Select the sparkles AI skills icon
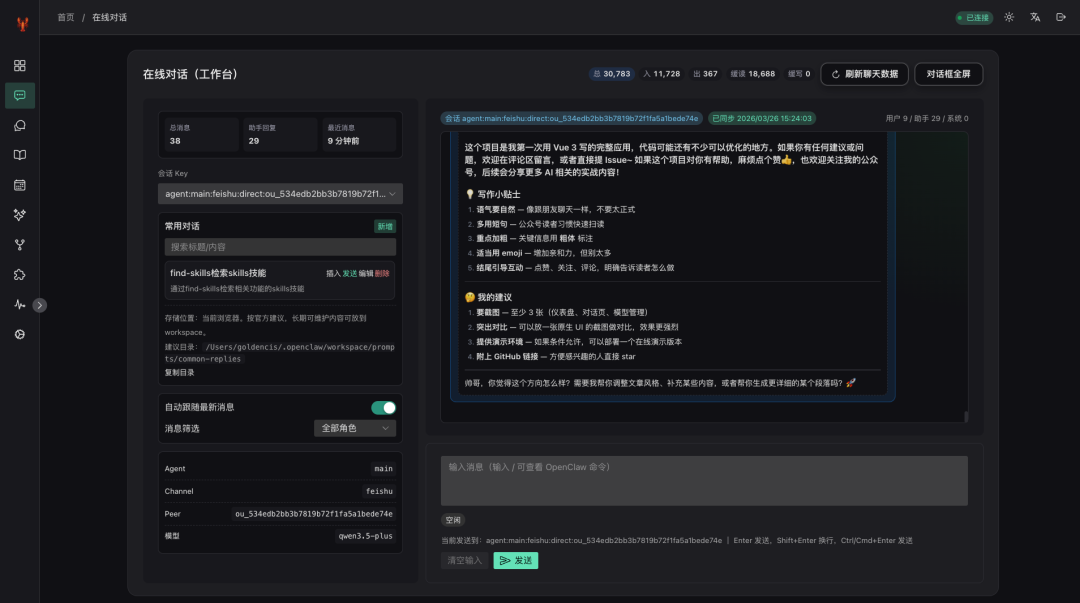 pos(20,214)
